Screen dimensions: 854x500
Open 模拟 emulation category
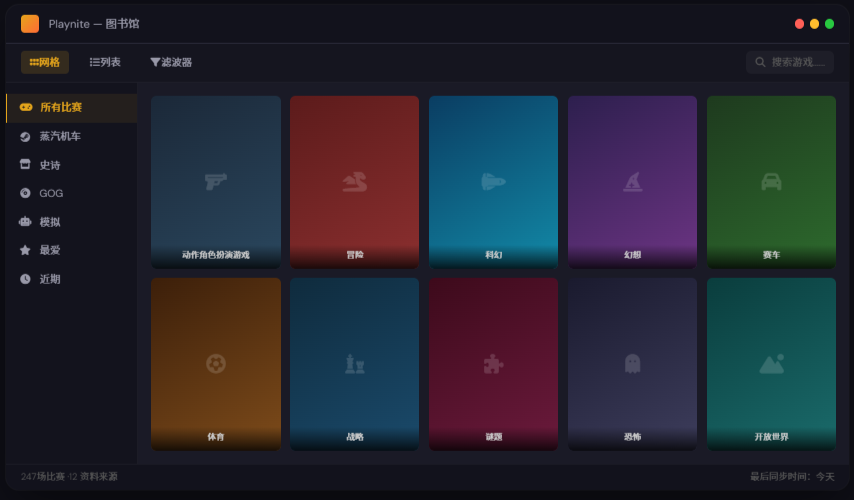pos(71,222)
